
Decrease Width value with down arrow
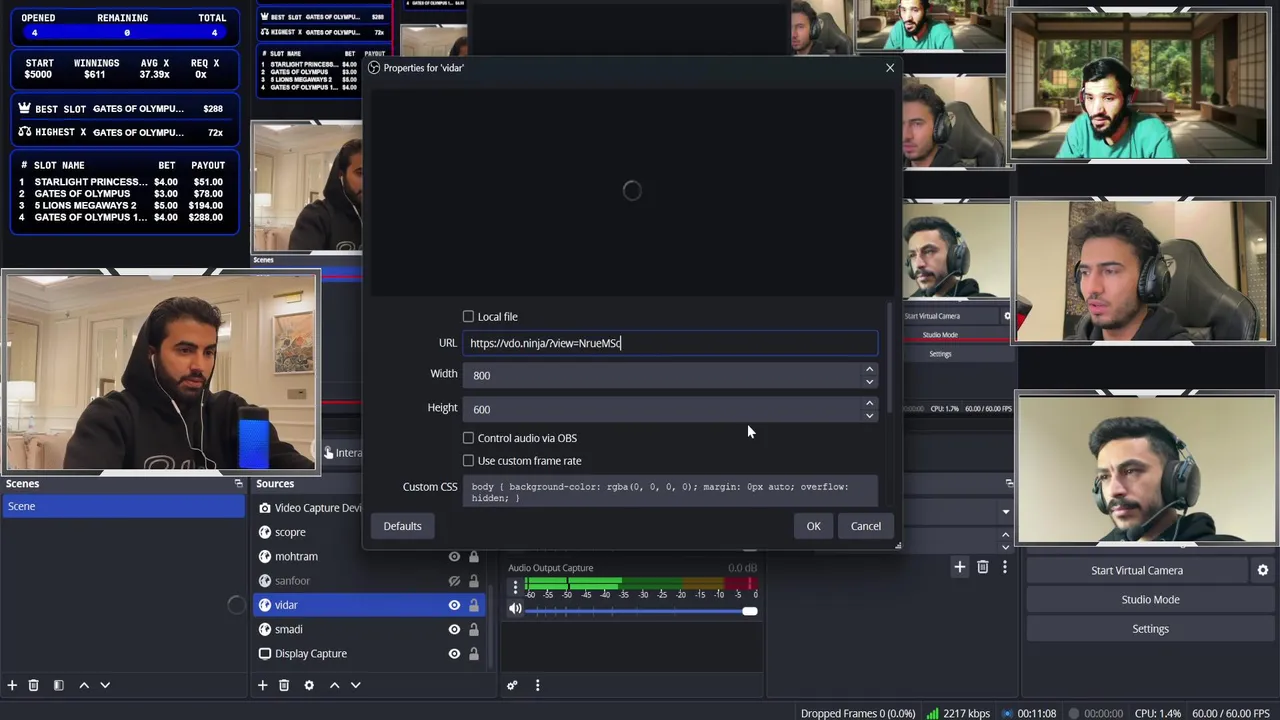click(869, 381)
